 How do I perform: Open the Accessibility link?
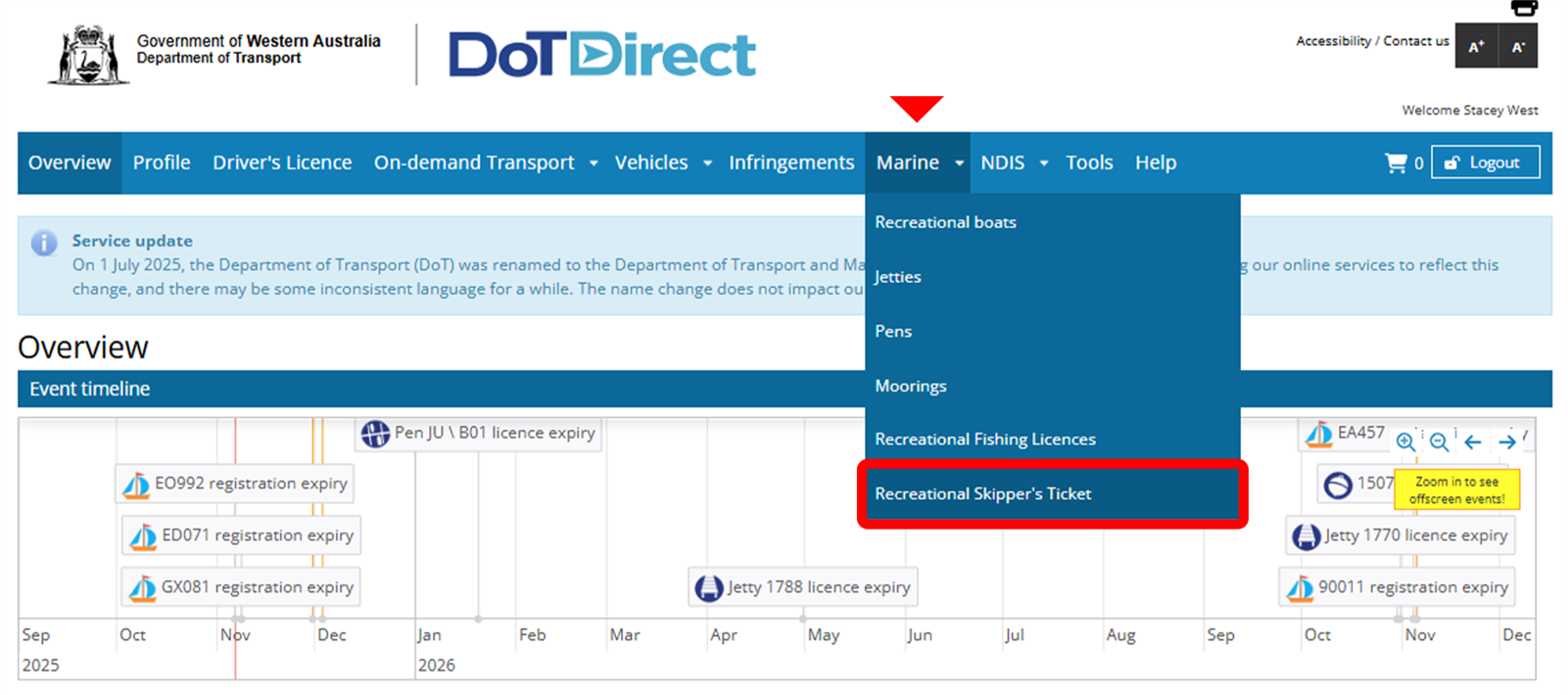point(1333,41)
